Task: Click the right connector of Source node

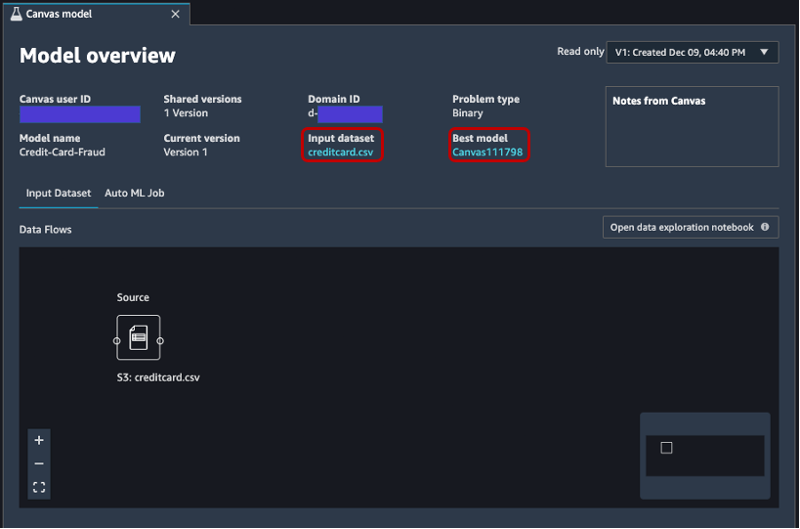Action: pyautogui.click(x=160, y=340)
